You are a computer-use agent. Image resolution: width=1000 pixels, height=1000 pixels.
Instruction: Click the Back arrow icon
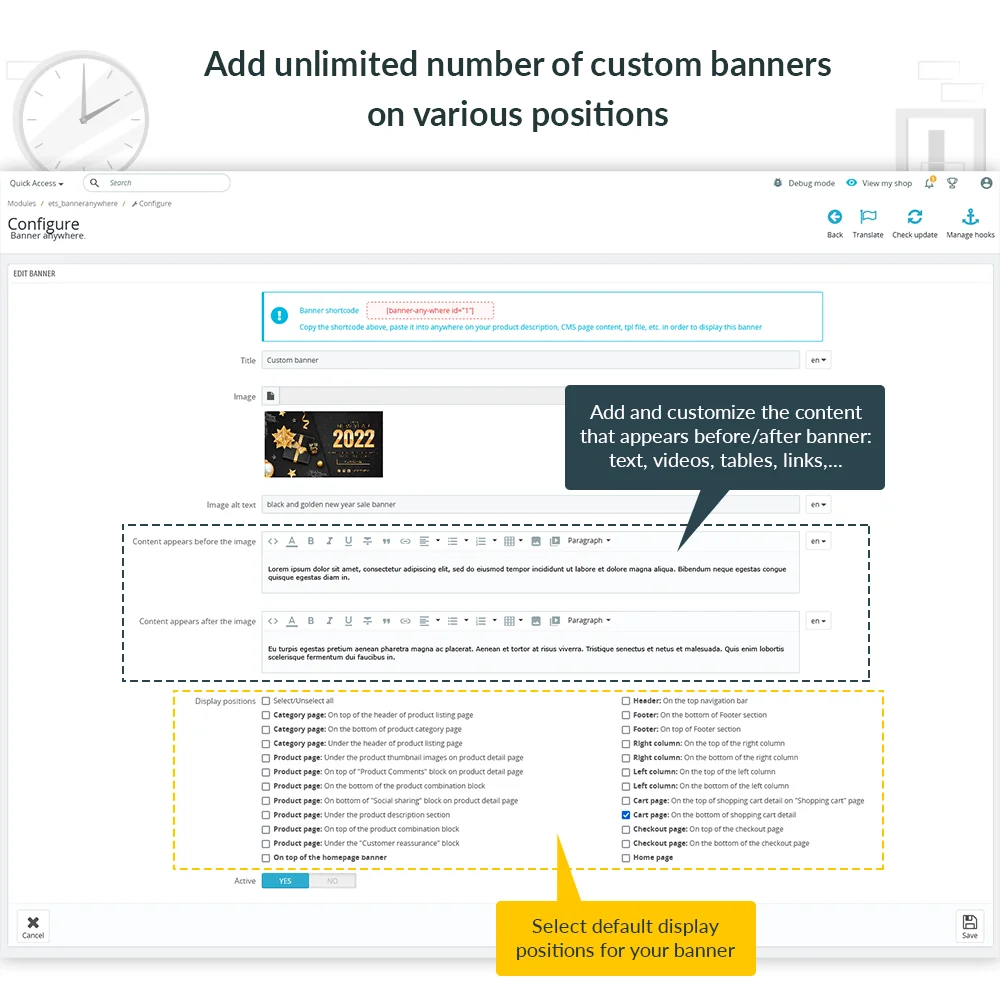tap(834, 217)
